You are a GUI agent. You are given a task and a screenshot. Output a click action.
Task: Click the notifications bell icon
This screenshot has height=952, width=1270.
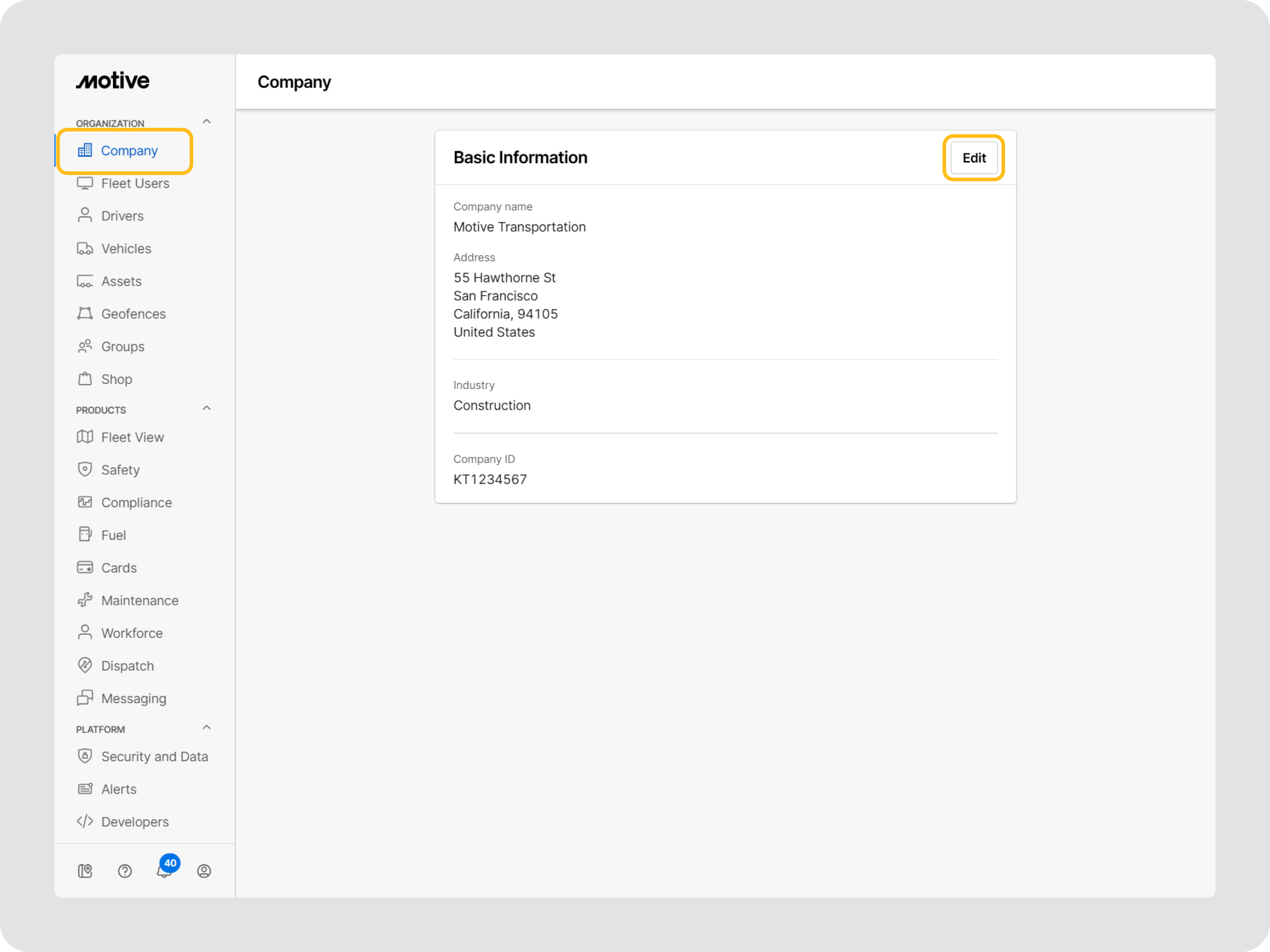[x=164, y=870]
